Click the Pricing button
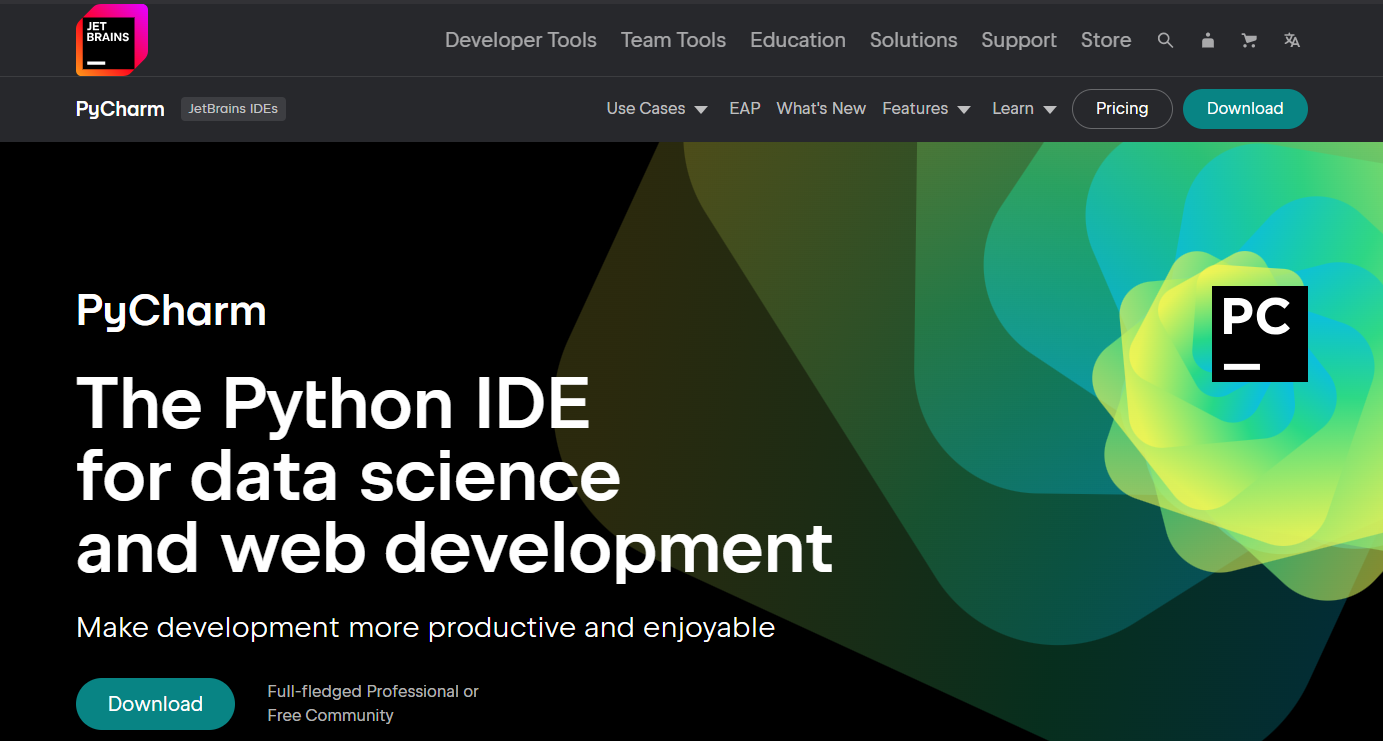Image resolution: width=1383 pixels, height=741 pixels. tap(1122, 109)
